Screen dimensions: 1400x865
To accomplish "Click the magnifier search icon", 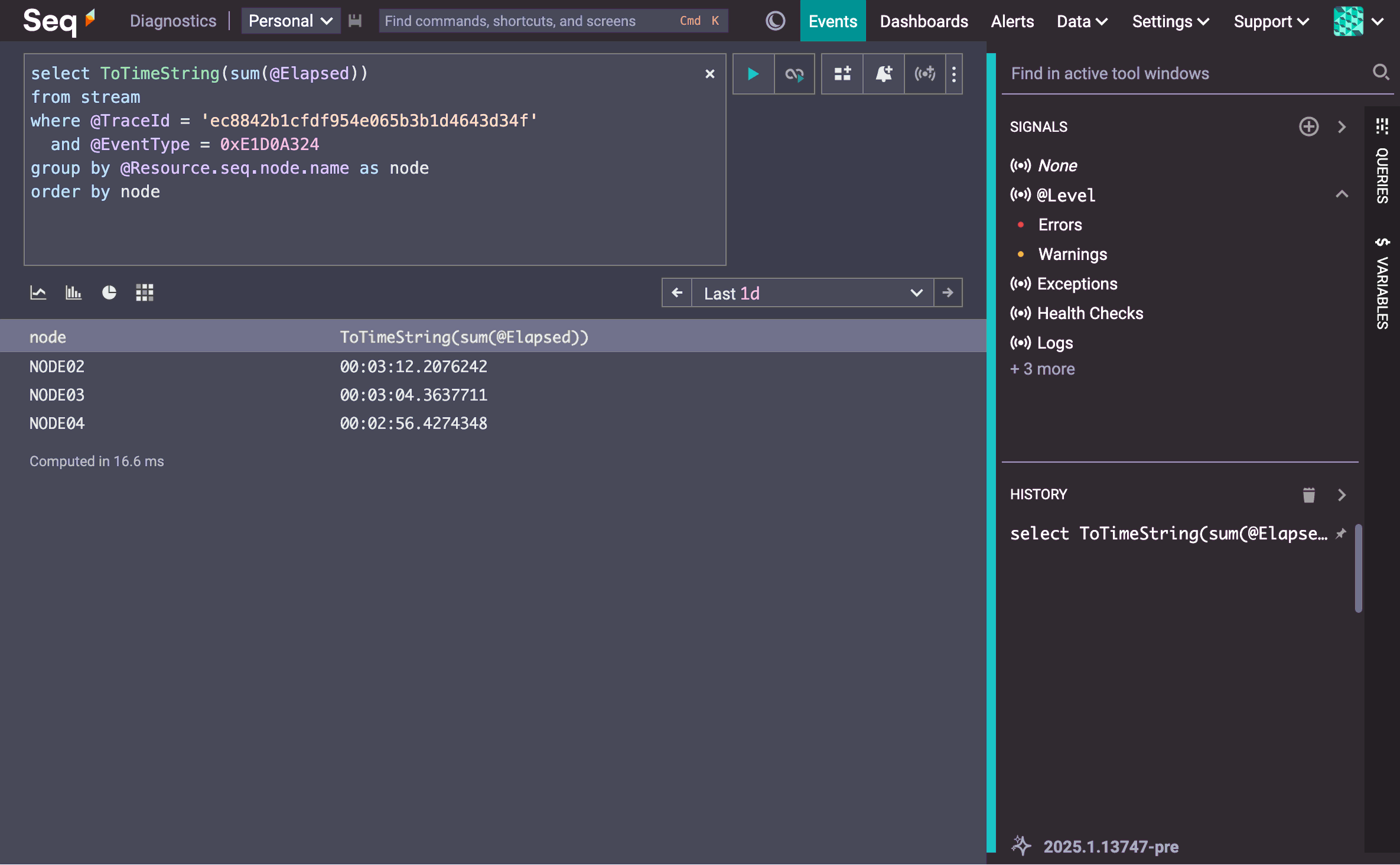I will (x=1381, y=73).
